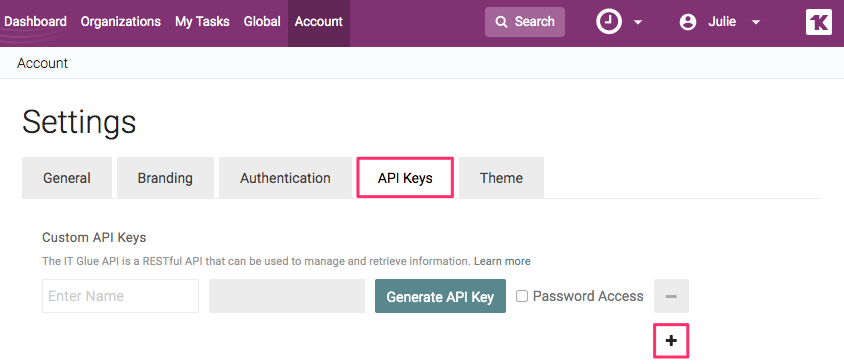Follow the Learn more link

502,261
